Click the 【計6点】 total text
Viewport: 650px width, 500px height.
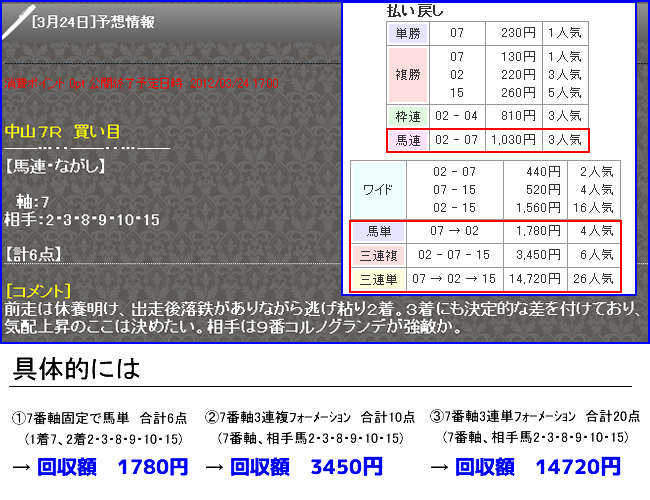33,254
